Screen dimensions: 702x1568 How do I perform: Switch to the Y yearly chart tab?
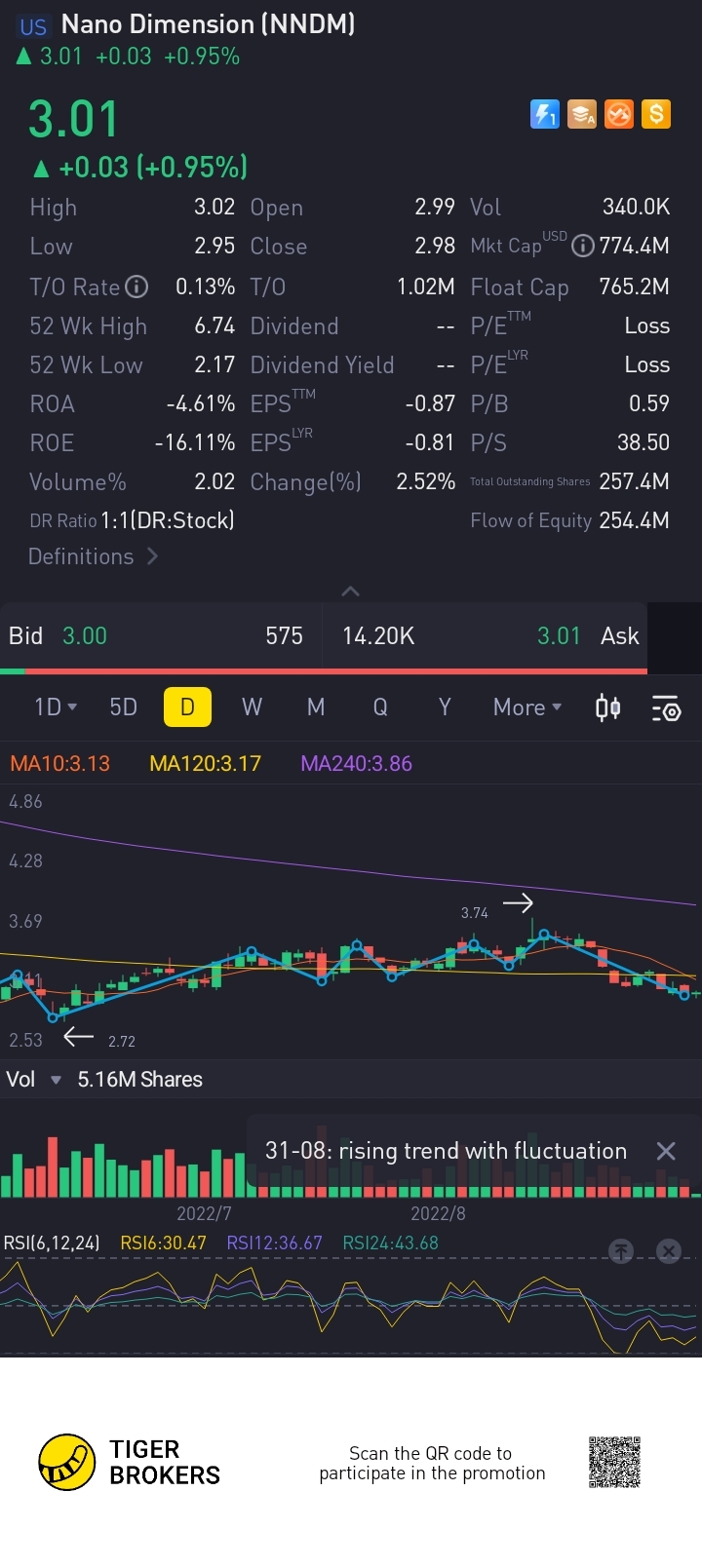[x=445, y=708]
